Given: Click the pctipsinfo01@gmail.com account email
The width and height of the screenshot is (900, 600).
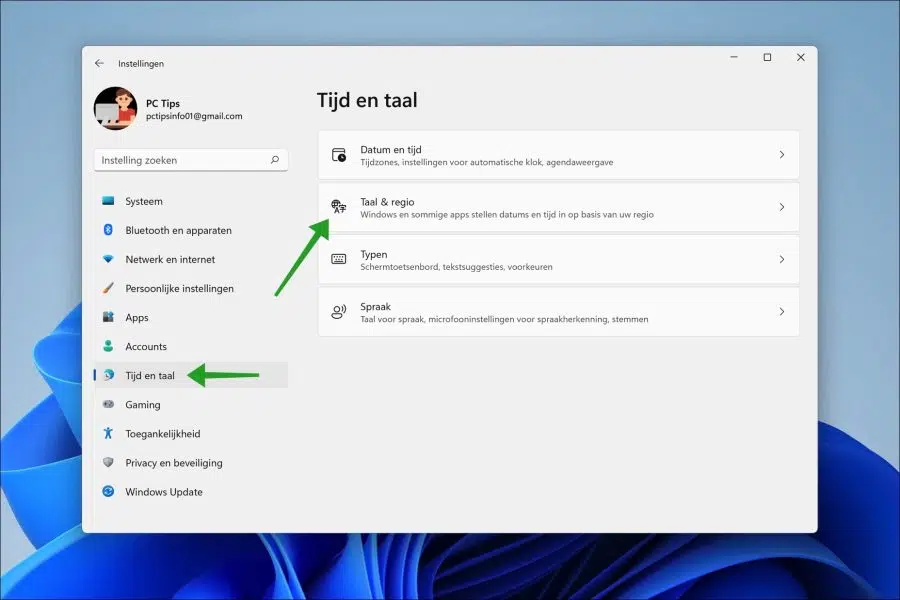Looking at the screenshot, I should [x=194, y=116].
